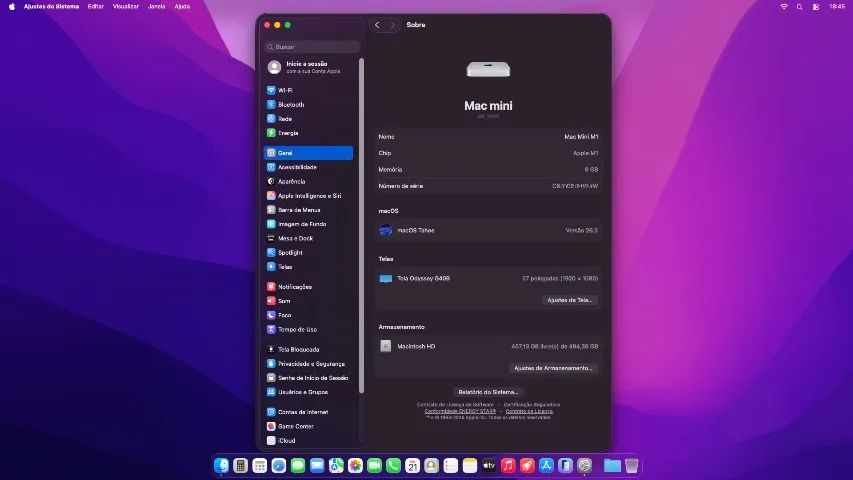This screenshot has width=853, height=480.
Task: Select Energia in the sidebar
Action: (x=308, y=133)
